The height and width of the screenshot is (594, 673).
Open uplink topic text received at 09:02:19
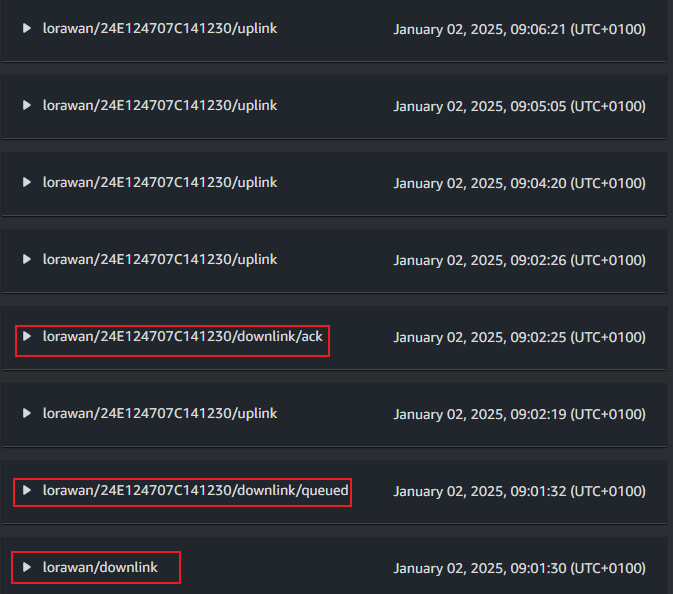tap(160, 413)
